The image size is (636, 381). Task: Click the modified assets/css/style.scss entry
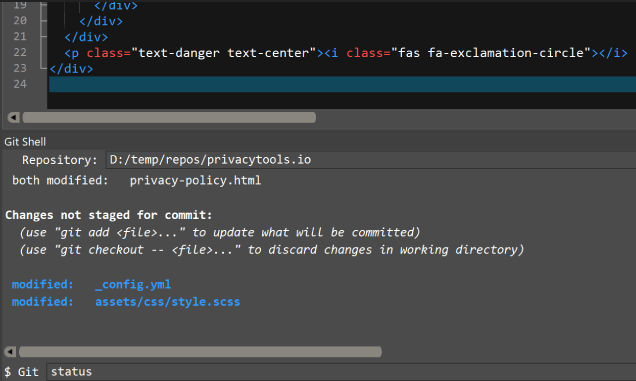pos(126,302)
